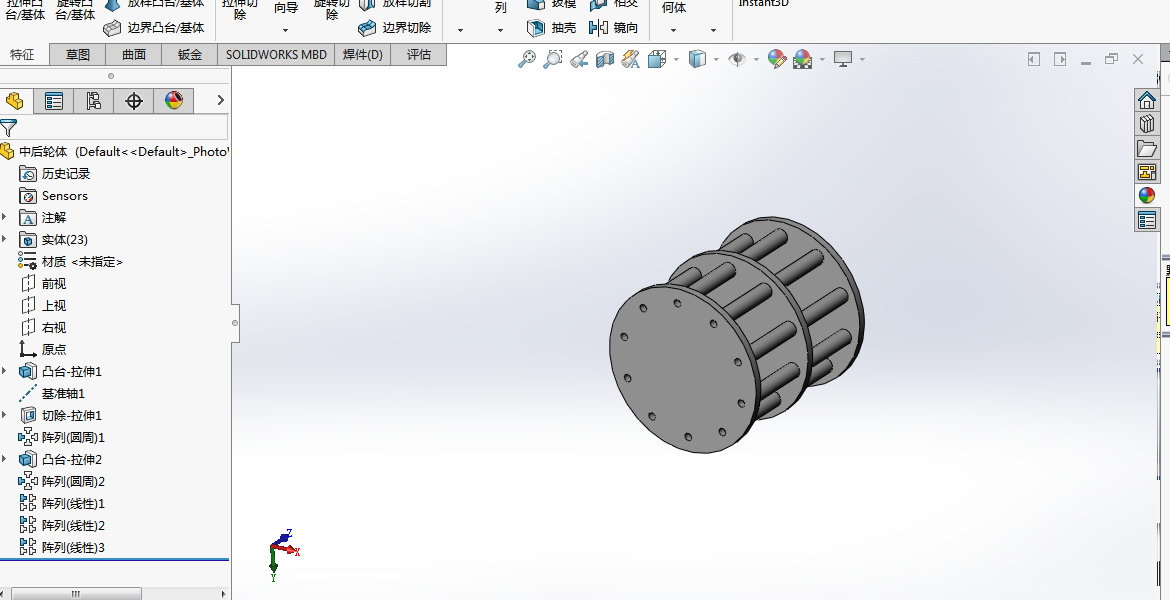This screenshot has width=1170, height=600.
Task: Open the 向导 hole wizard dropdown arrow
Action: point(285,31)
